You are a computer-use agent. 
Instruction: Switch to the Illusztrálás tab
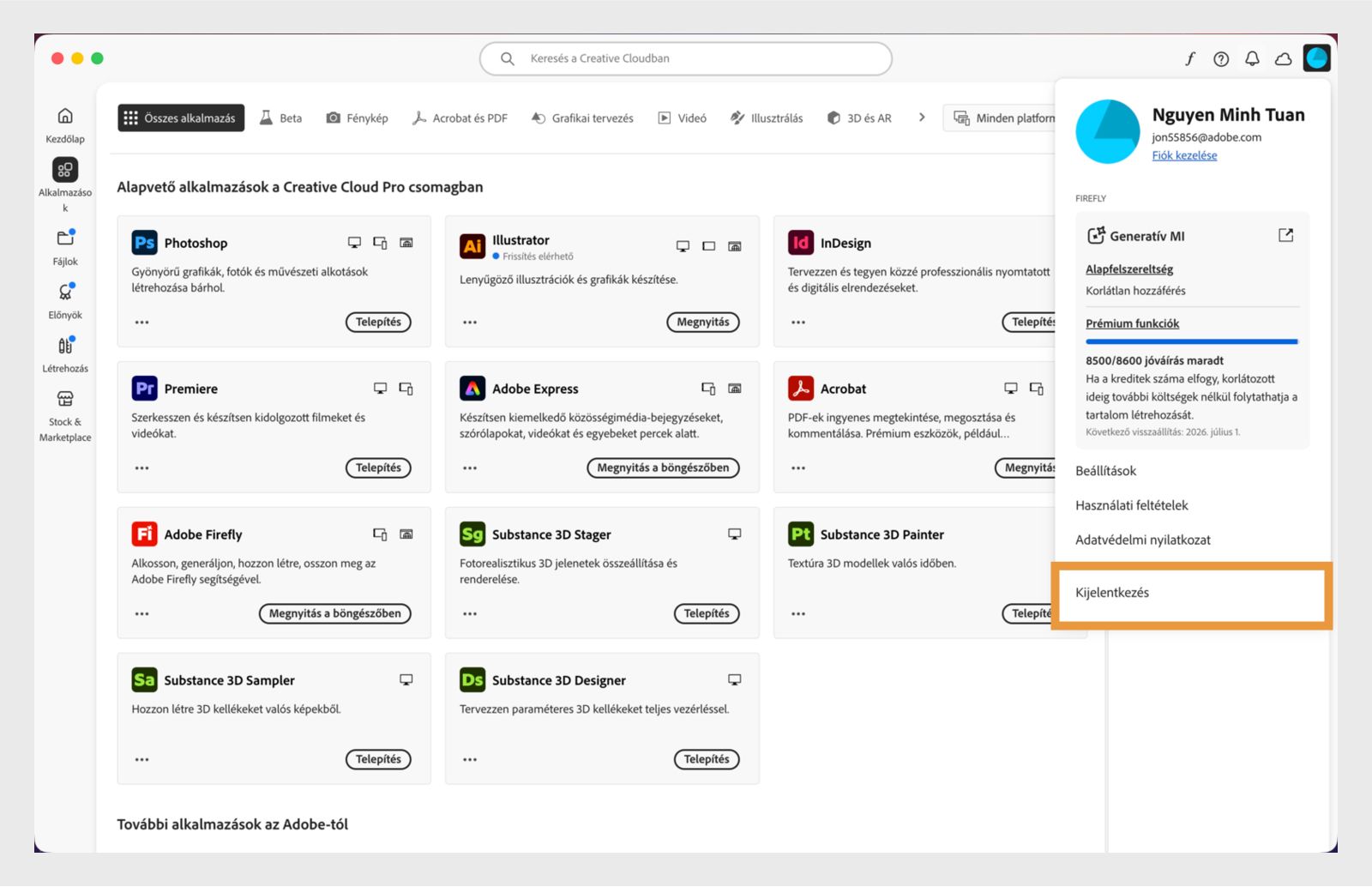(x=767, y=118)
